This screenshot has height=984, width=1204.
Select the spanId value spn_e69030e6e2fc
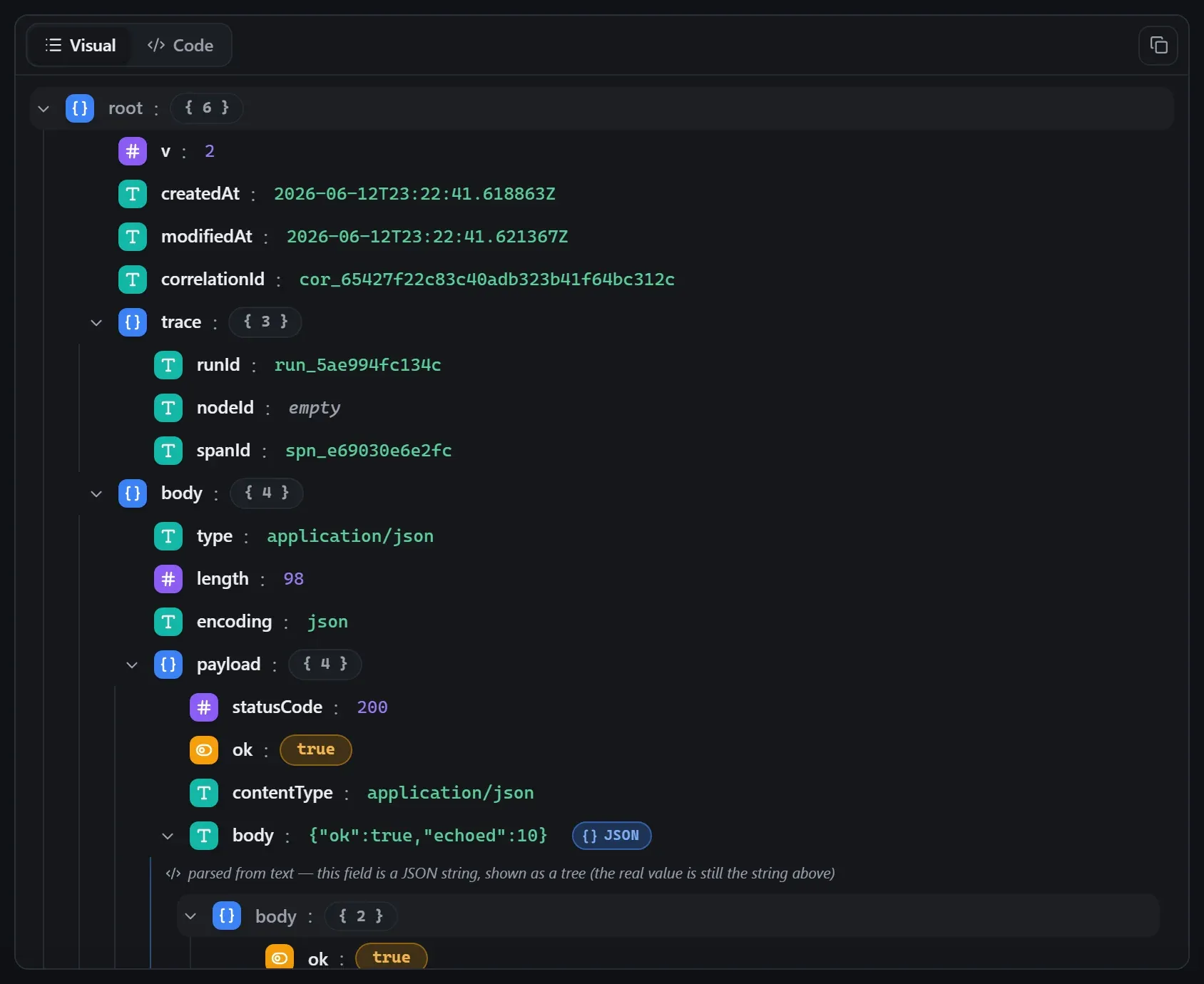point(369,451)
